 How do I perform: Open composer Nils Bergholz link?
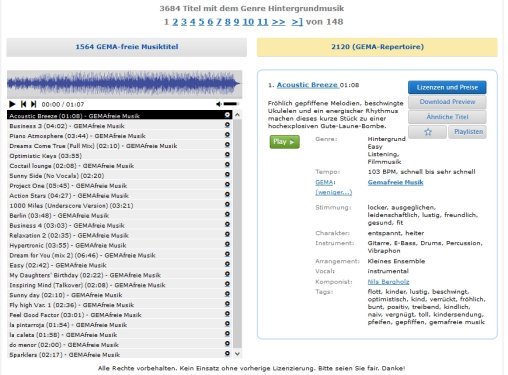(x=388, y=282)
